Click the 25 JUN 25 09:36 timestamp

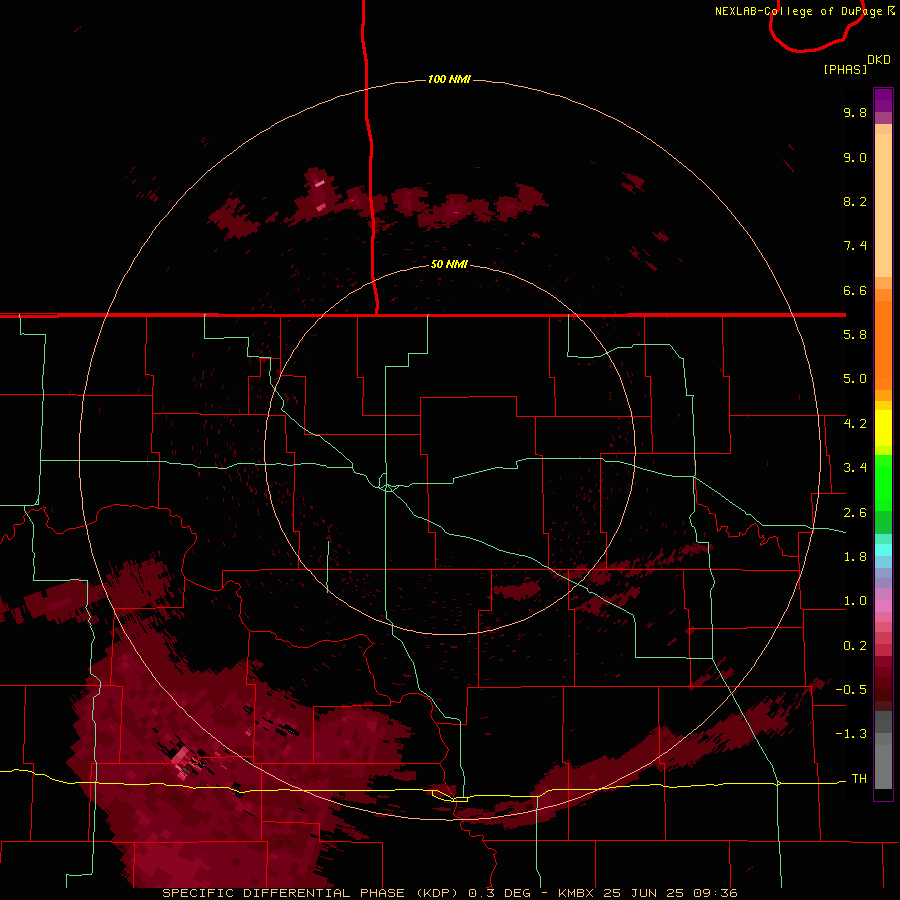click(670, 893)
